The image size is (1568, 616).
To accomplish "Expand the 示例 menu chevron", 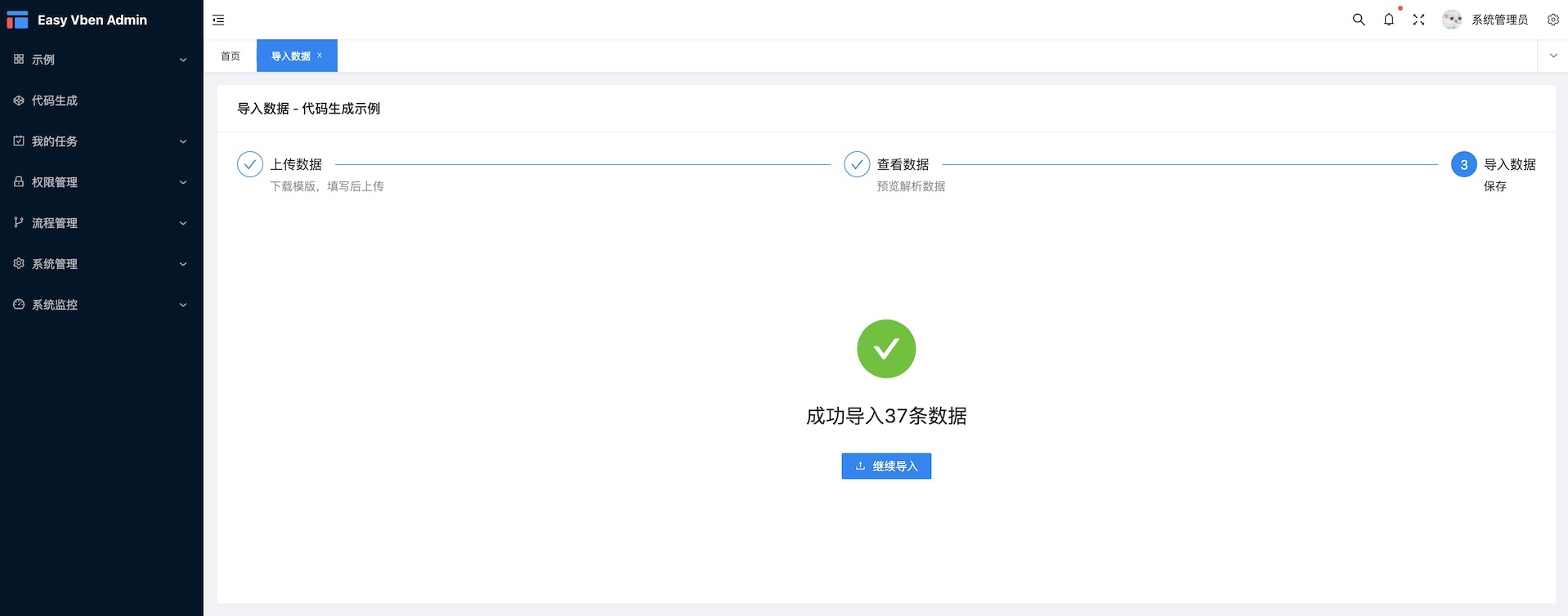I will coord(183,60).
